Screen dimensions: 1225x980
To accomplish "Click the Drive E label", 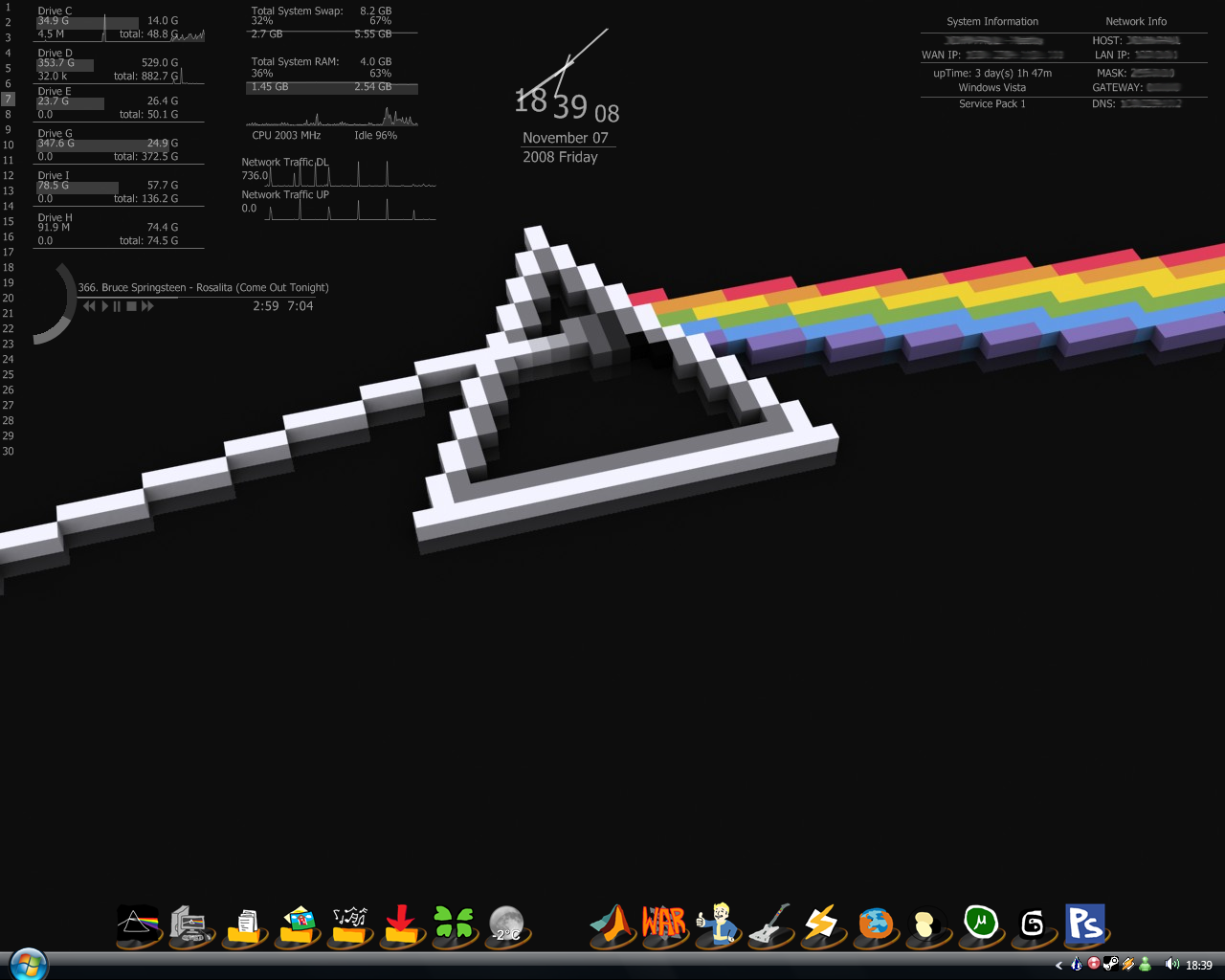I will 54,91.
